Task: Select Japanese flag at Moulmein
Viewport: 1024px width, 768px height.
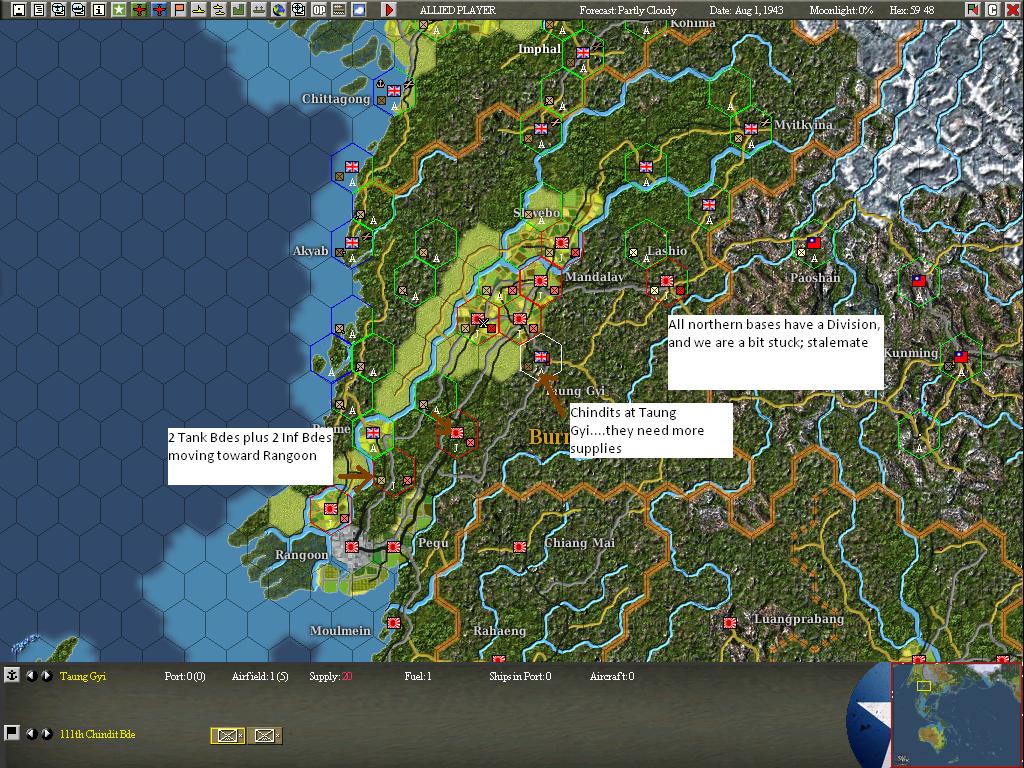Action: click(394, 623)
